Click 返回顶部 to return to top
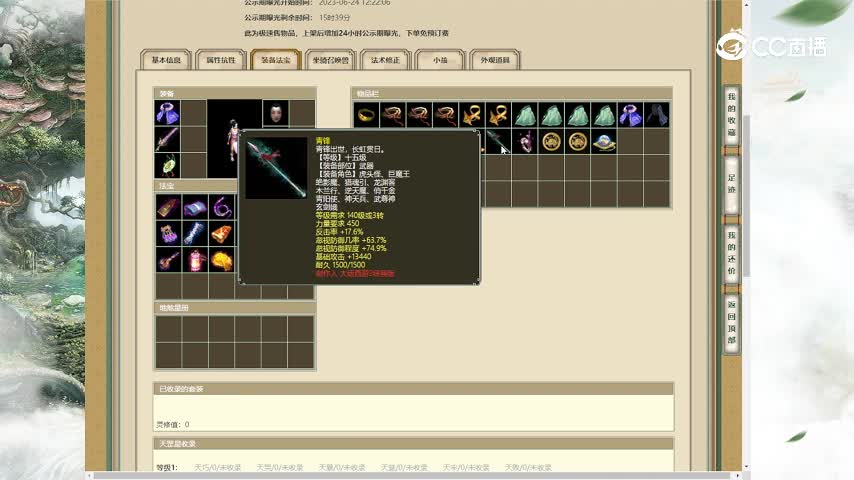 coord(731,322)
